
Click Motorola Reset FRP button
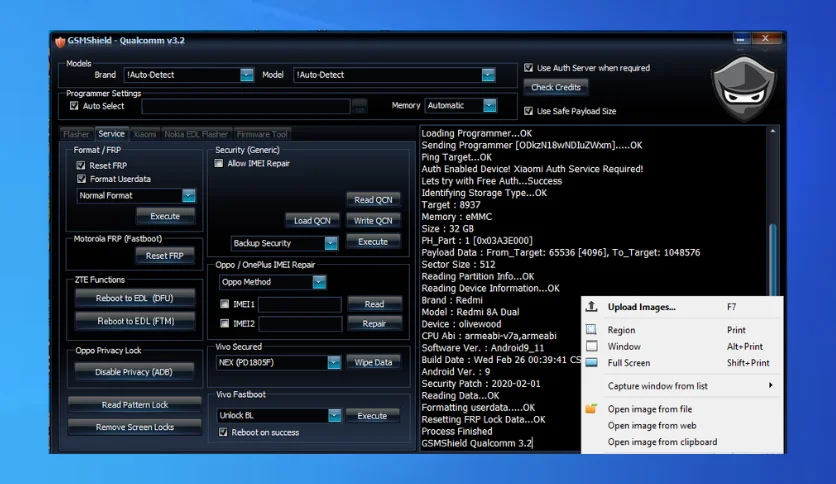[164, 255]
